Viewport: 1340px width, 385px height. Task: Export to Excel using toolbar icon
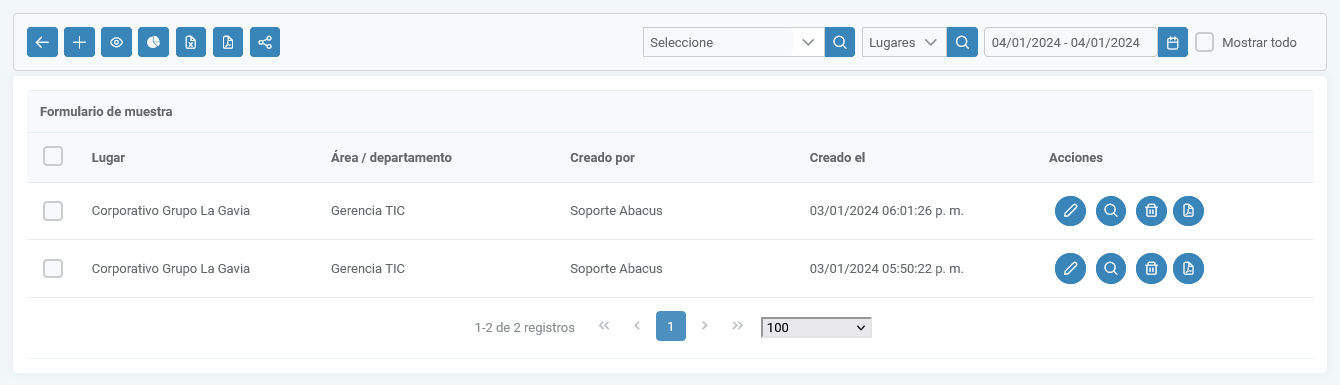191,42
